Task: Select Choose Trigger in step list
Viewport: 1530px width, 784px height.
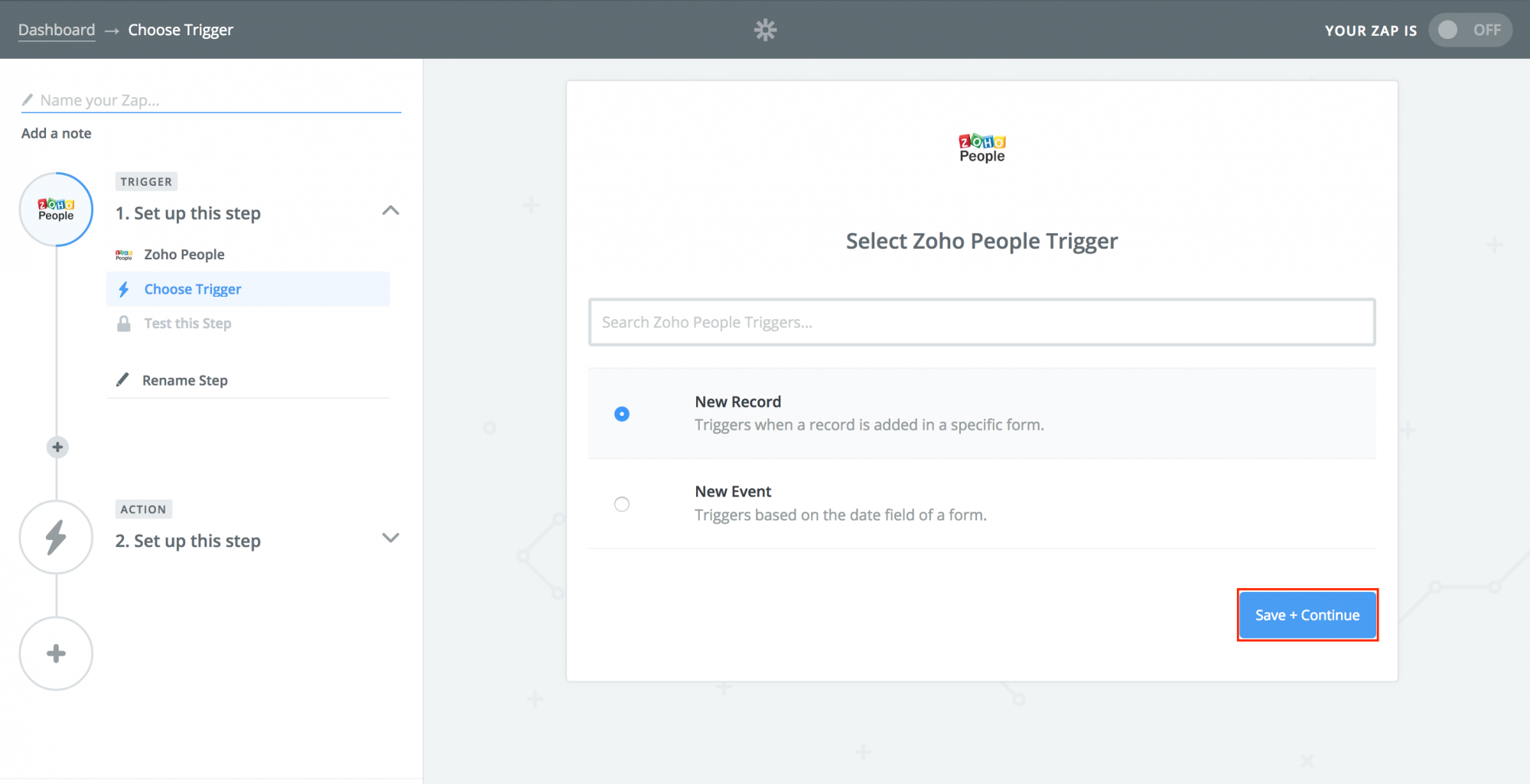Action: pyautogui.click(x=249, y=289)
